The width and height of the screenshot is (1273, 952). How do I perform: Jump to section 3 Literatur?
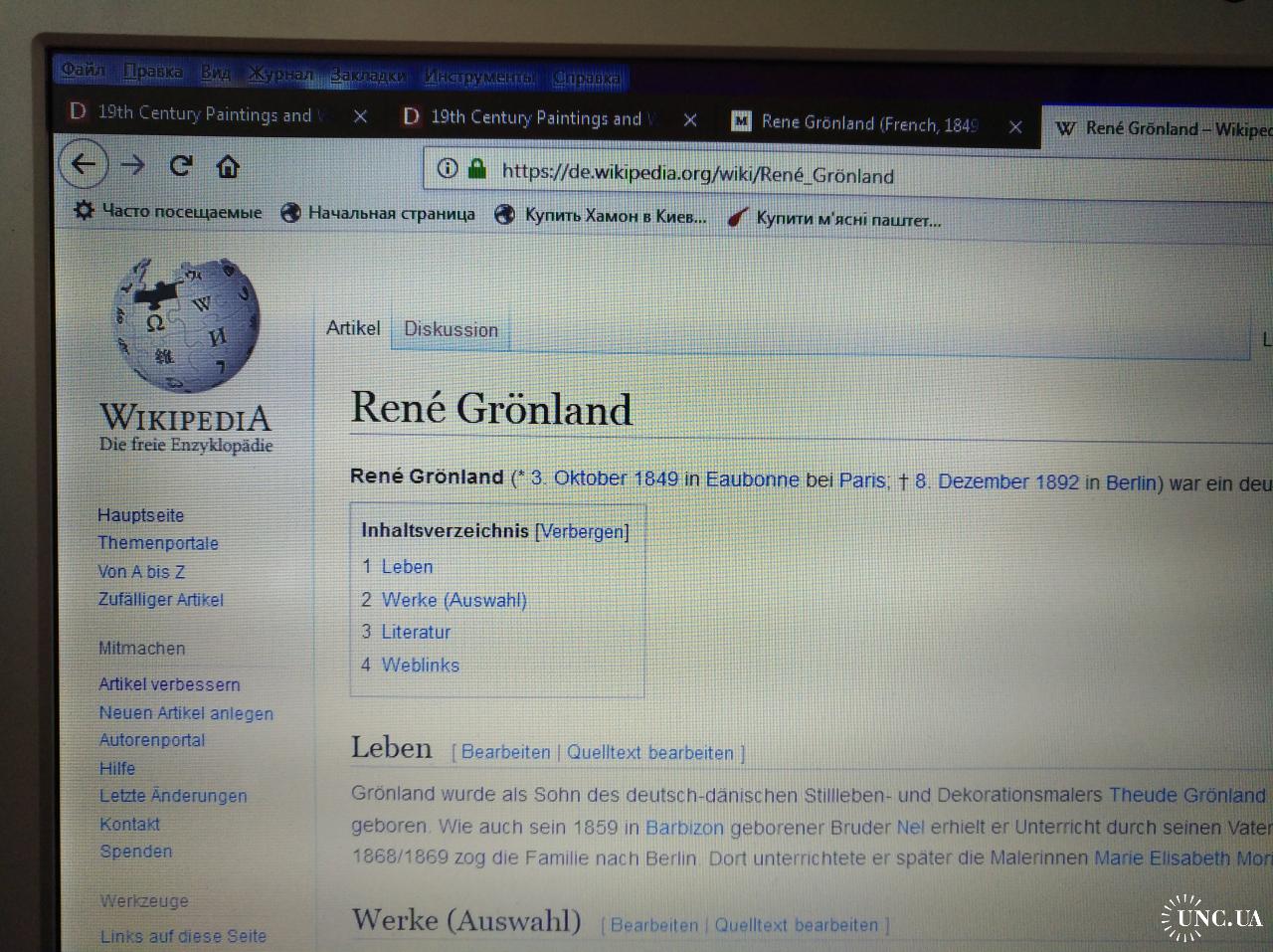pyautogui.click(x=406, y=632)
